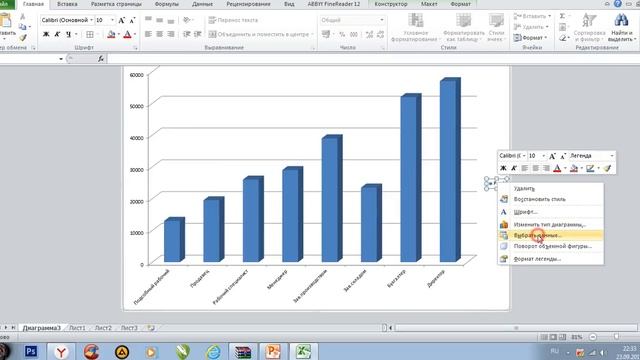This screenshot has height=360, width=640.
Task: Open Find and Select binoculars
Action: coord(622,27)
